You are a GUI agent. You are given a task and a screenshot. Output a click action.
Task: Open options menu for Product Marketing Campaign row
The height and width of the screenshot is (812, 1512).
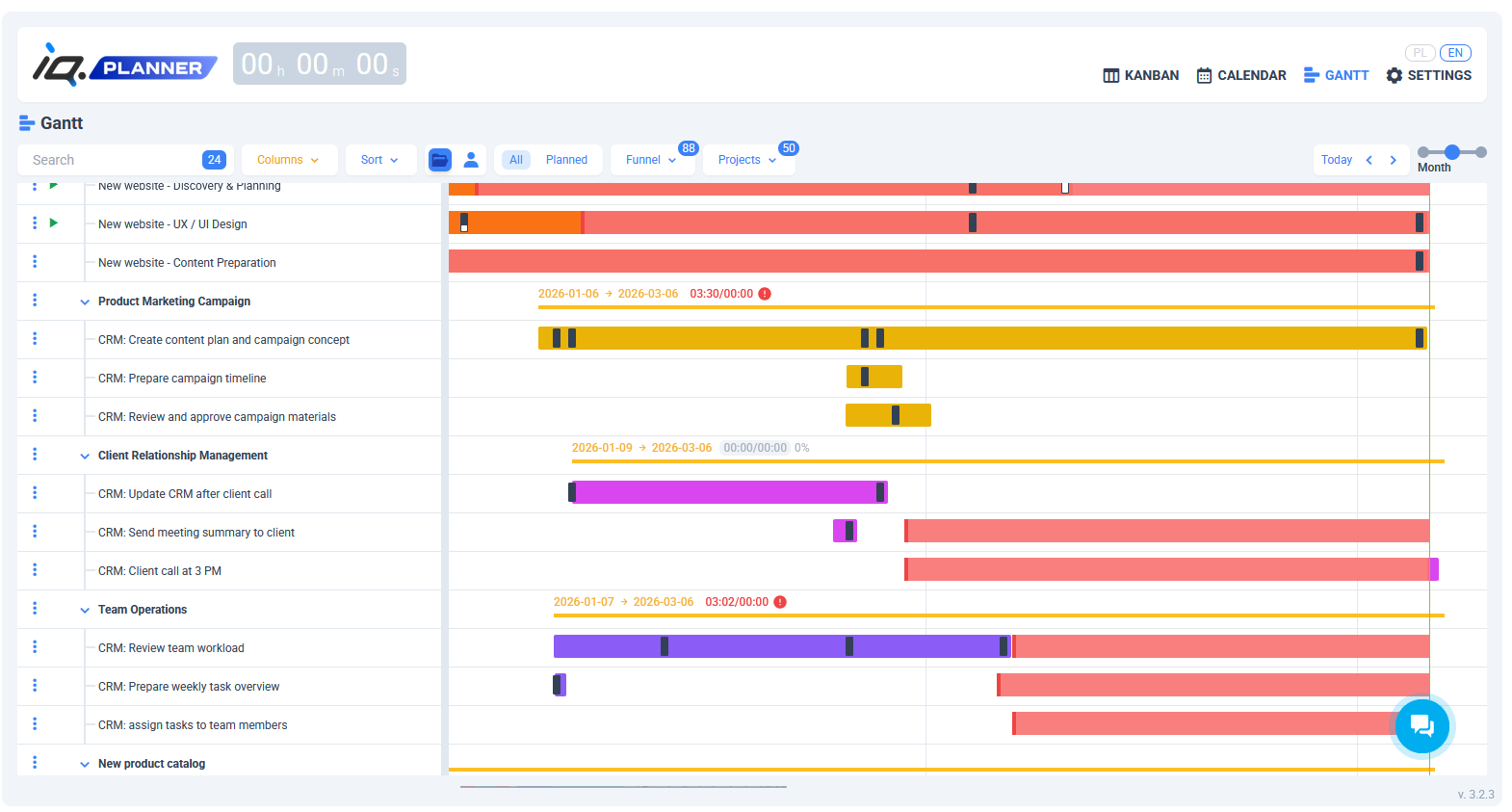click(x=35, y=301)
